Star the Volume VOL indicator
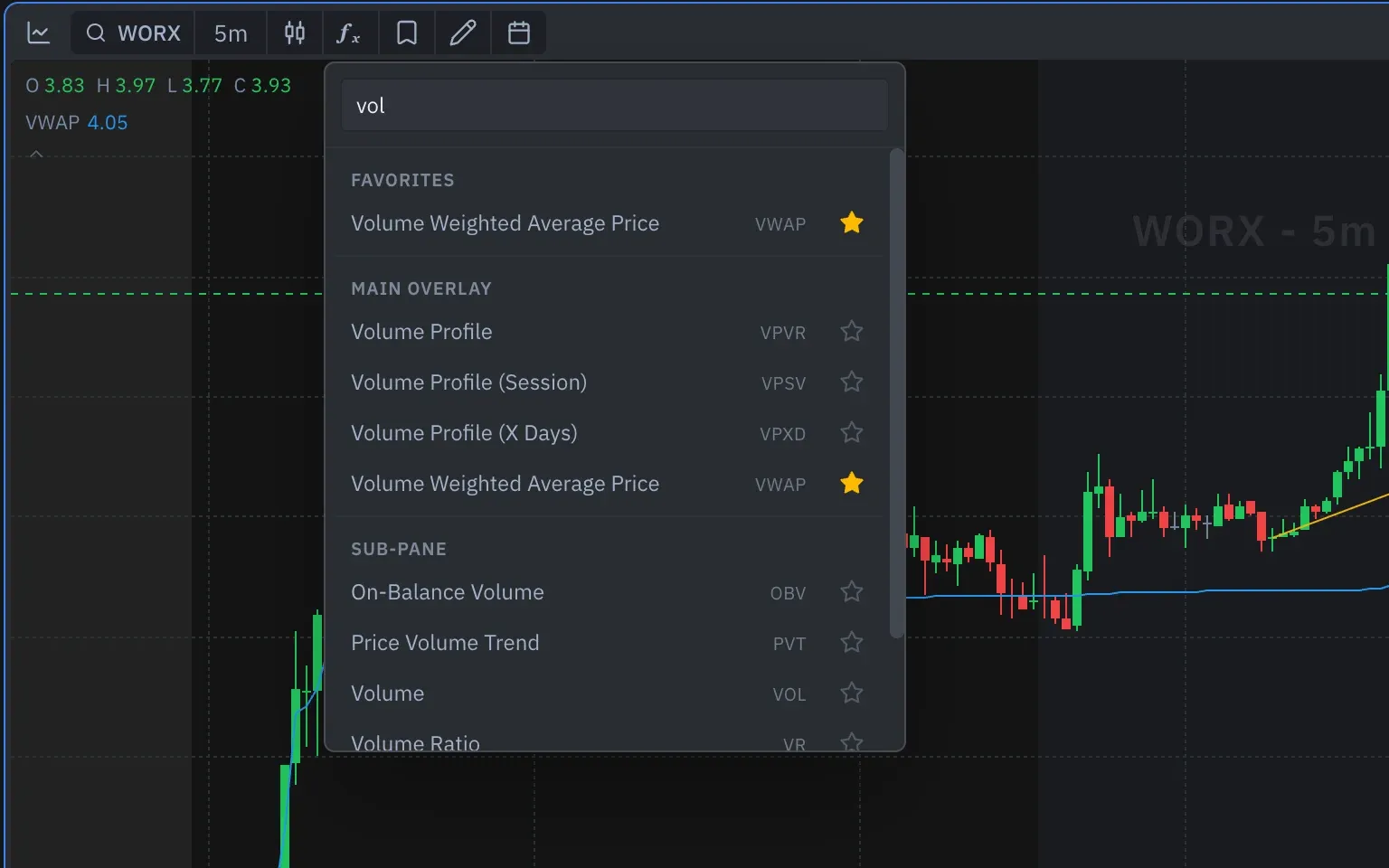The image size is (1389, 868). click(852, 693)
